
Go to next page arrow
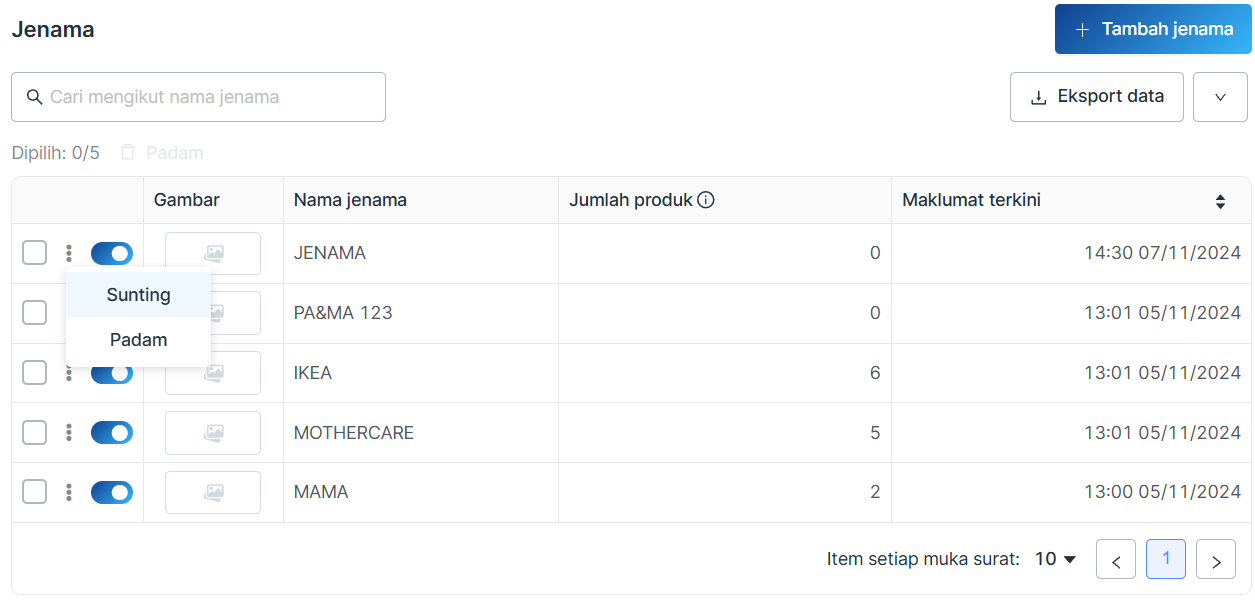[1216, 560]
